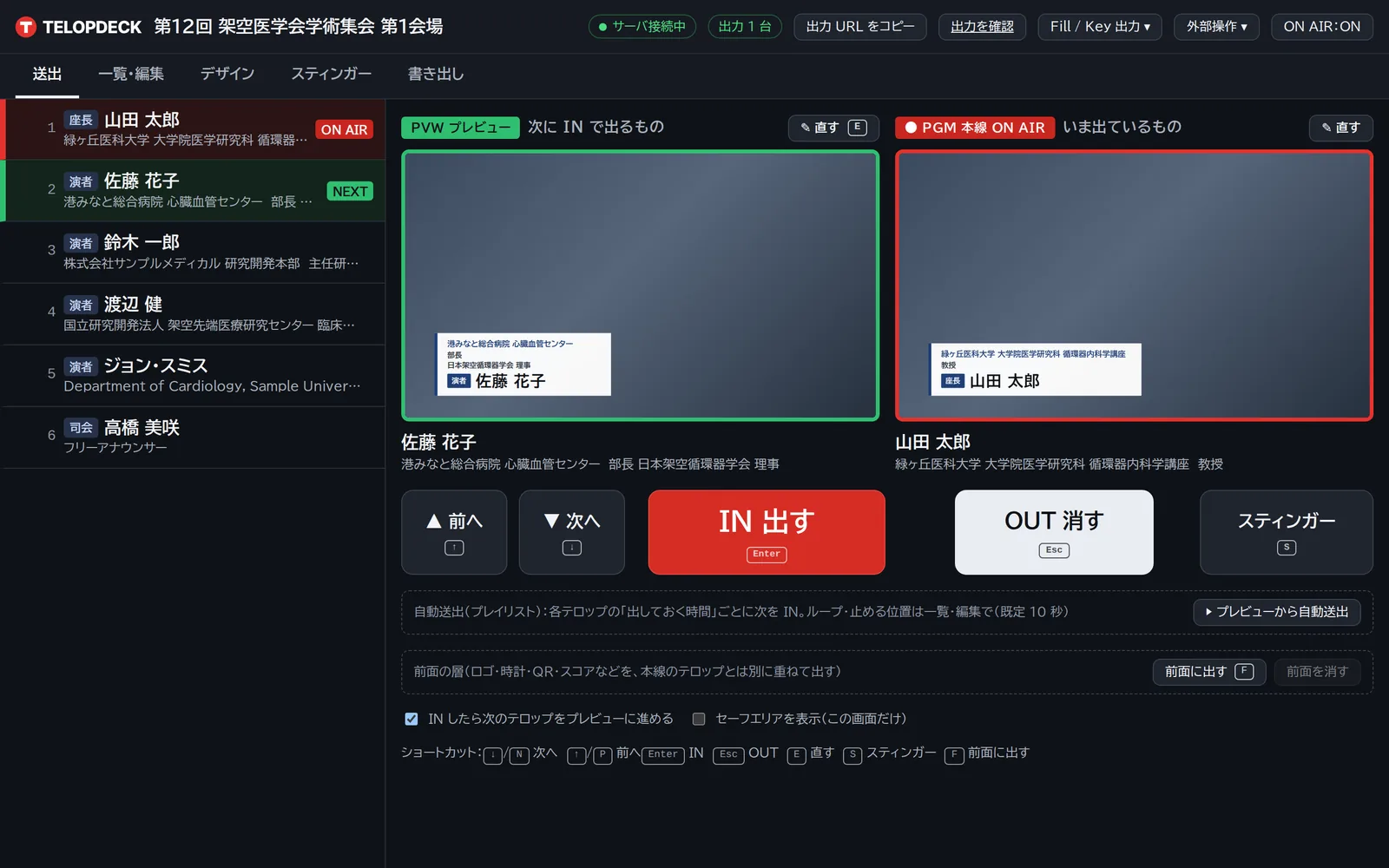Screen dimensions: 1389x868
Task: Click the PVW preview thumbnail of 佐藤 花子
Action: 641,286
